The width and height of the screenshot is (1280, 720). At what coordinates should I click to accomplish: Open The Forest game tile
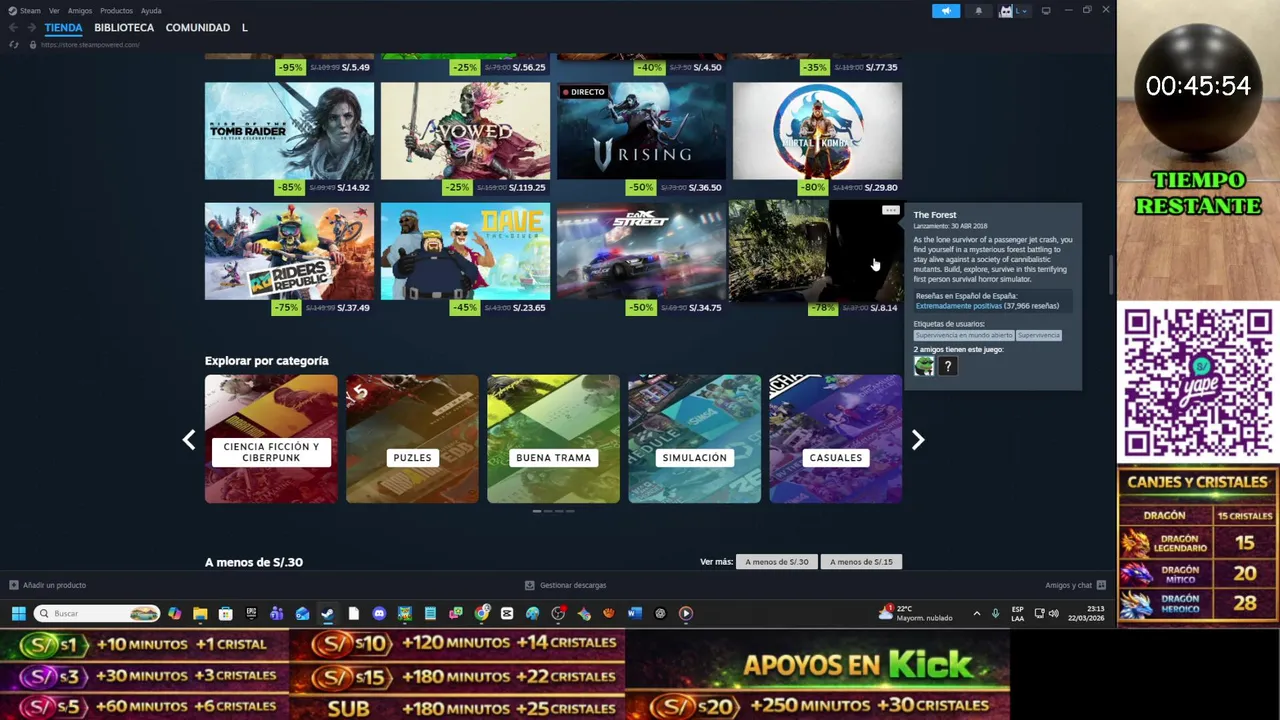pyautogui.click(x=817, y=251)
